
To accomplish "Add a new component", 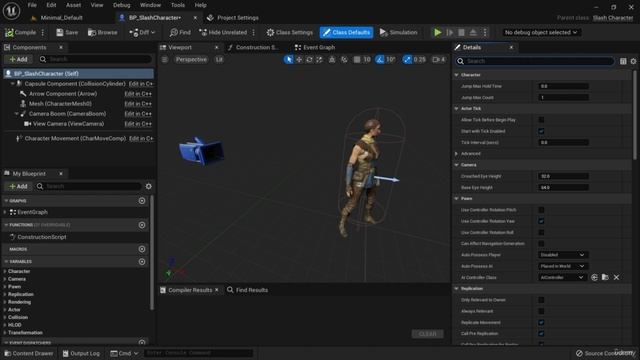I will [x=18, y=60].
